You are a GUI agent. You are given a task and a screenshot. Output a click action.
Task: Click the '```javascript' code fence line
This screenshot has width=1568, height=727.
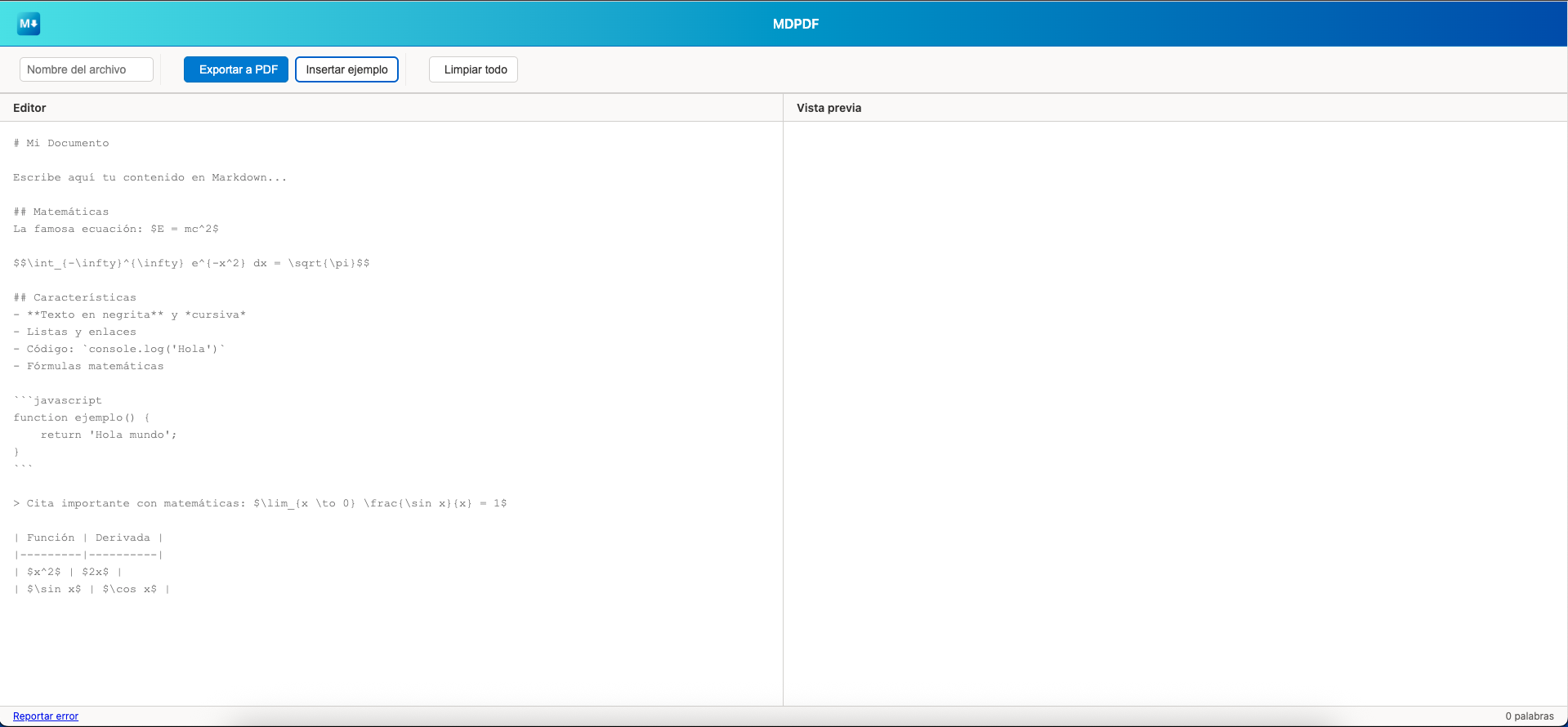(58, 400)
